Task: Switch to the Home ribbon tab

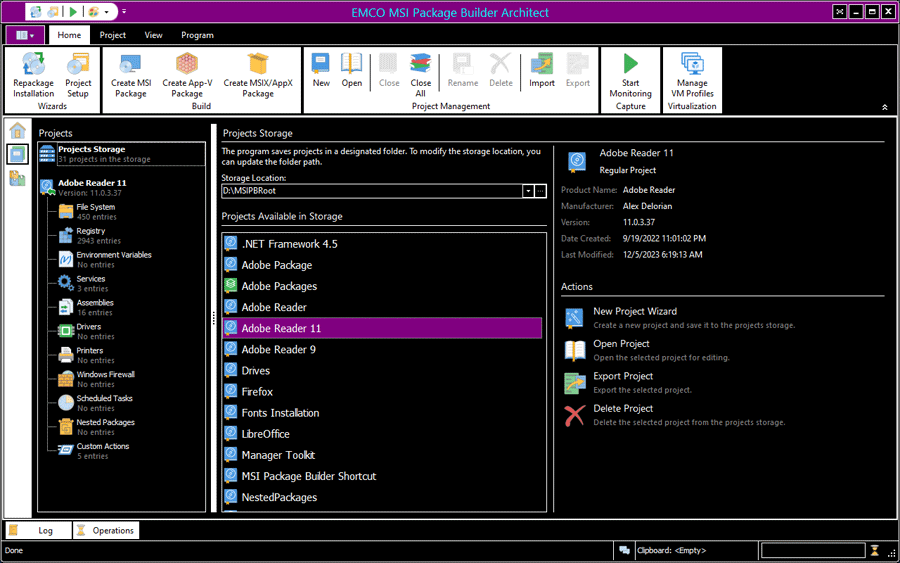Action: coord(69,35)
